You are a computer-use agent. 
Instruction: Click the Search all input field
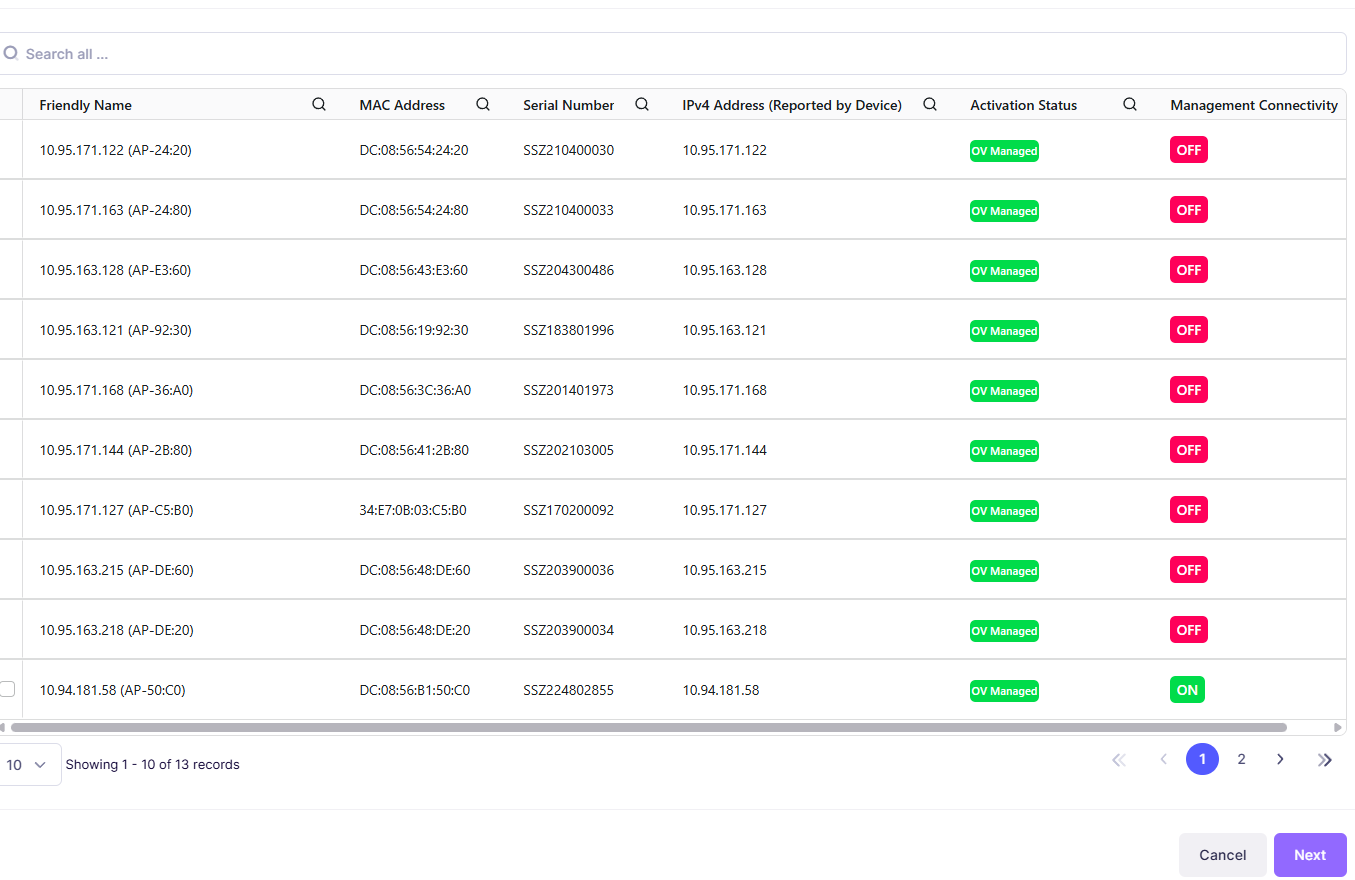[x=673, y=54]
